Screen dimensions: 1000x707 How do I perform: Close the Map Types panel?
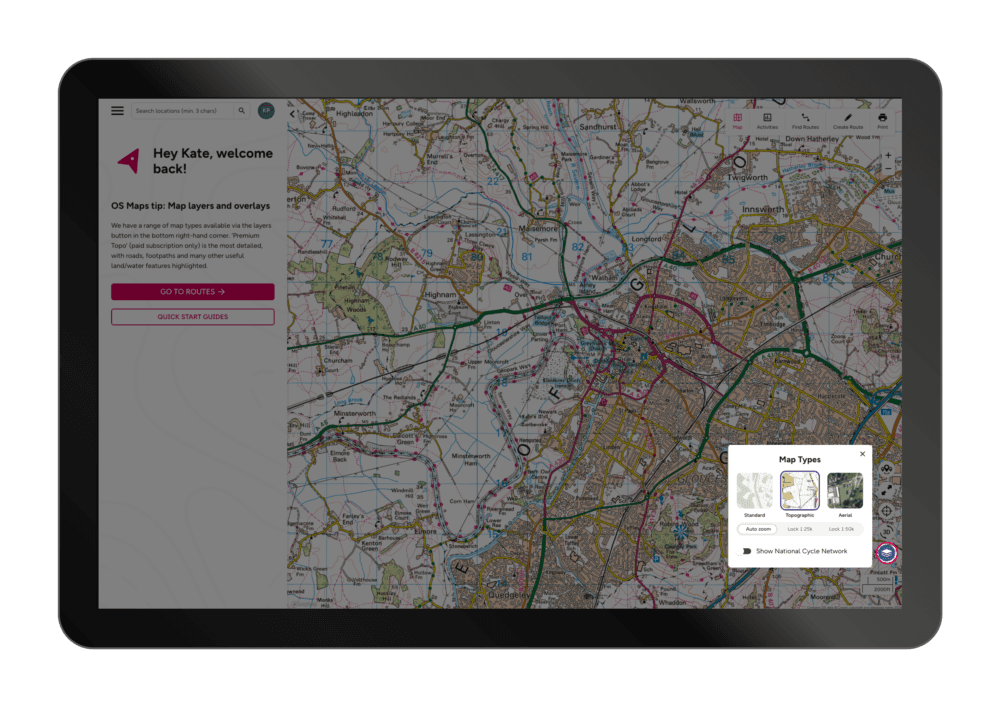(862, 454)
